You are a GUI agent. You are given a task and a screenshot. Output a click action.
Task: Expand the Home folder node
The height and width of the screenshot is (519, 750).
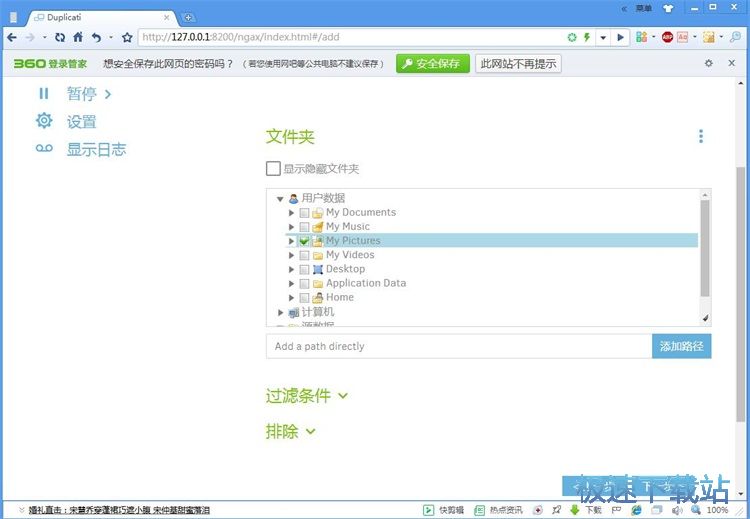[x=291, y=298]
